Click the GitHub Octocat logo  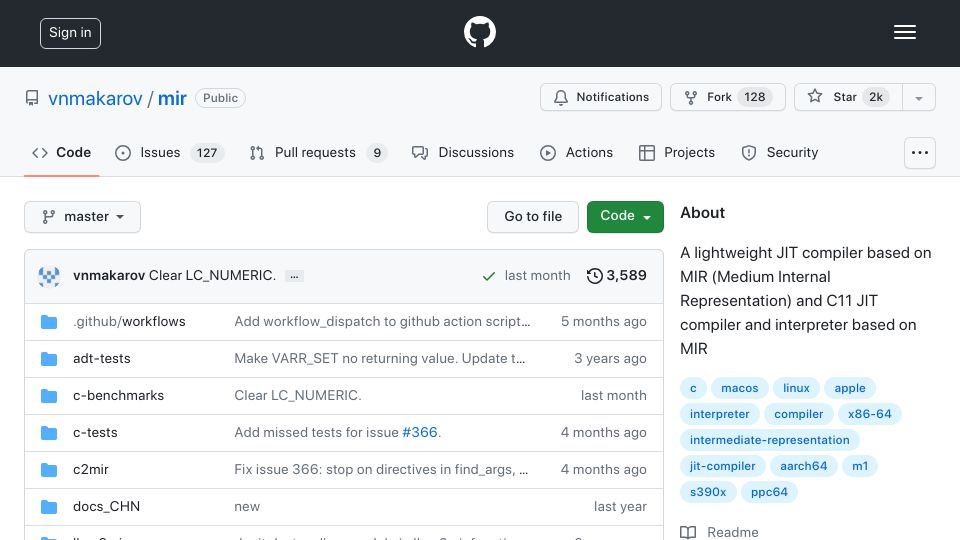[479, 32]
